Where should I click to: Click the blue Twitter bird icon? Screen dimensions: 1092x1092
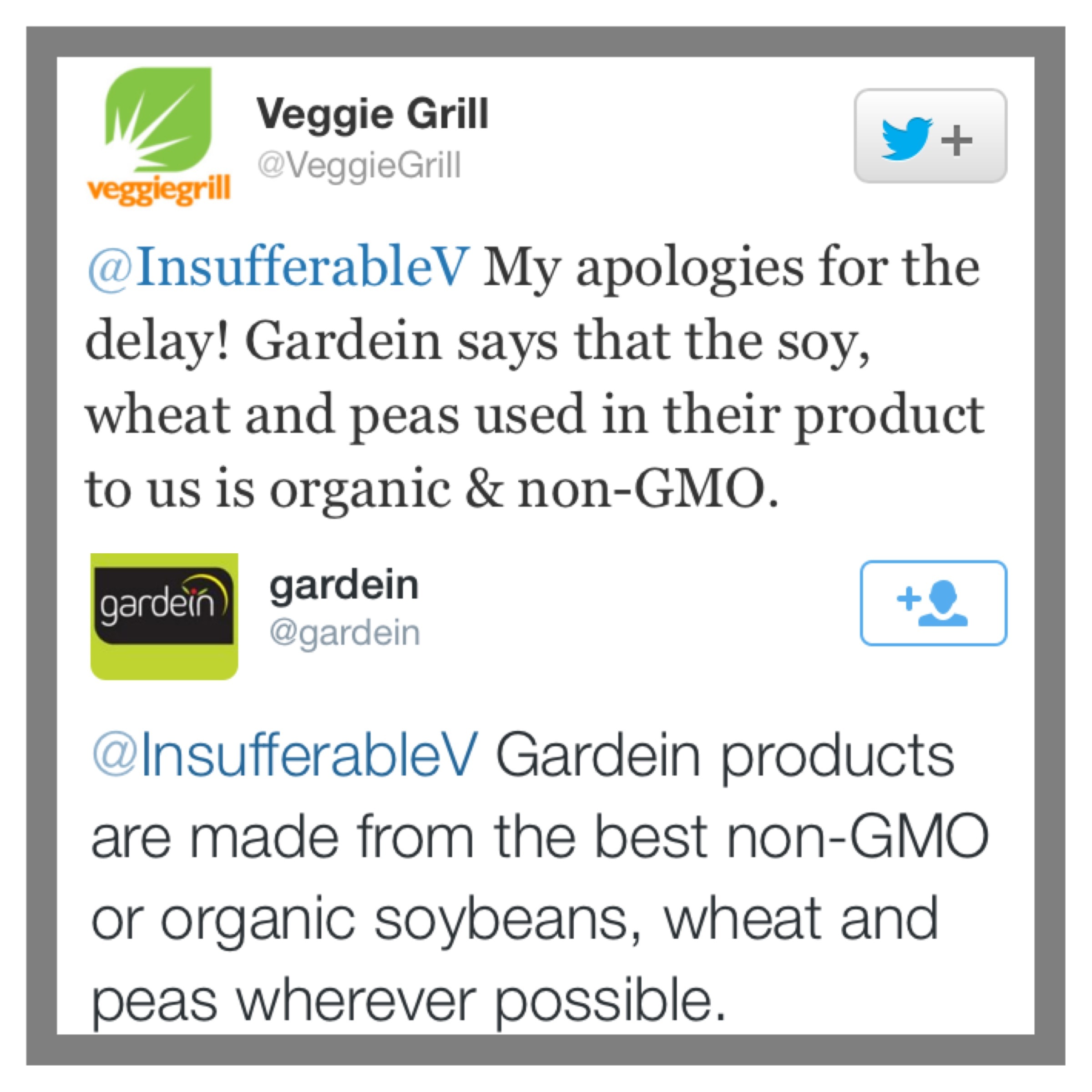907,139
